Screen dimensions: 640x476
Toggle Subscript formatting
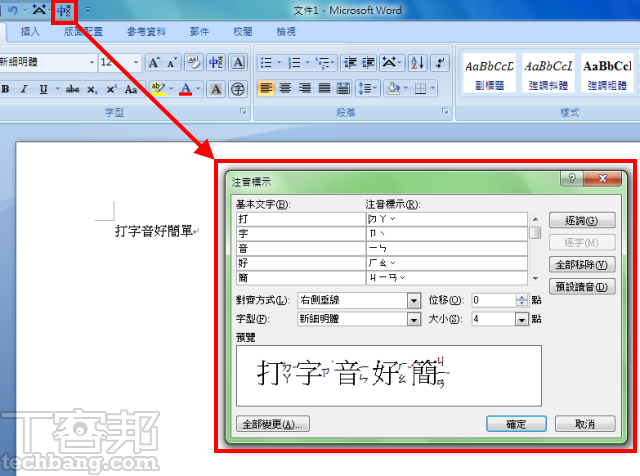click(x=92, y=89)
